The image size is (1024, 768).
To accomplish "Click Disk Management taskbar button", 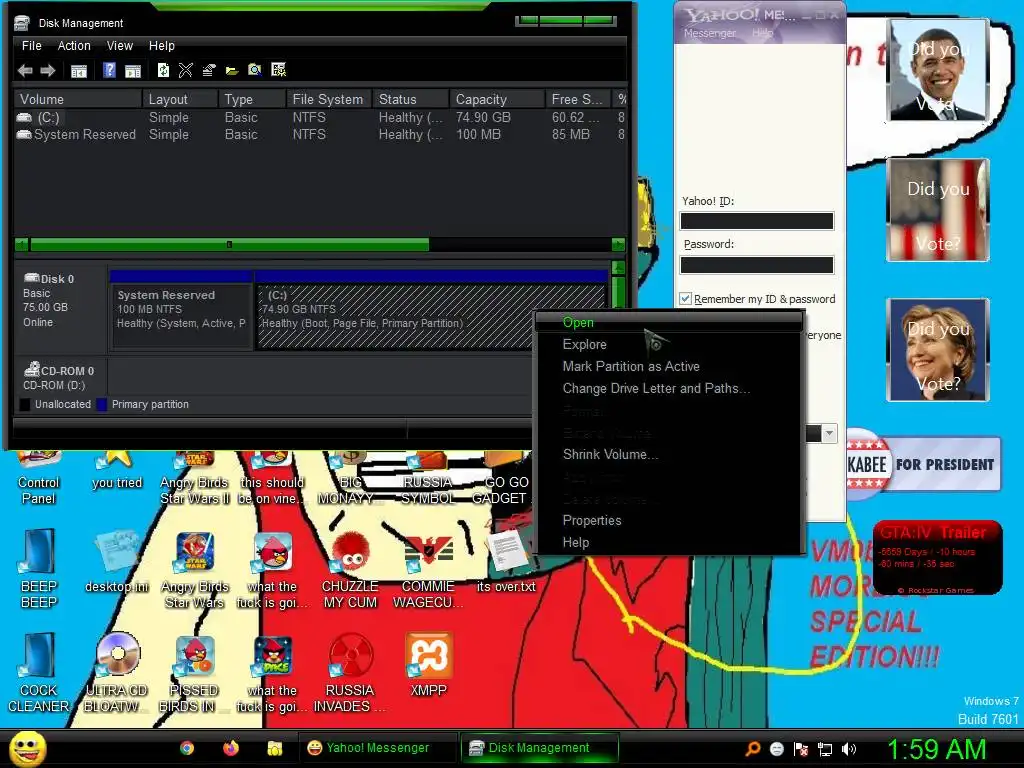I will point(539,748).
